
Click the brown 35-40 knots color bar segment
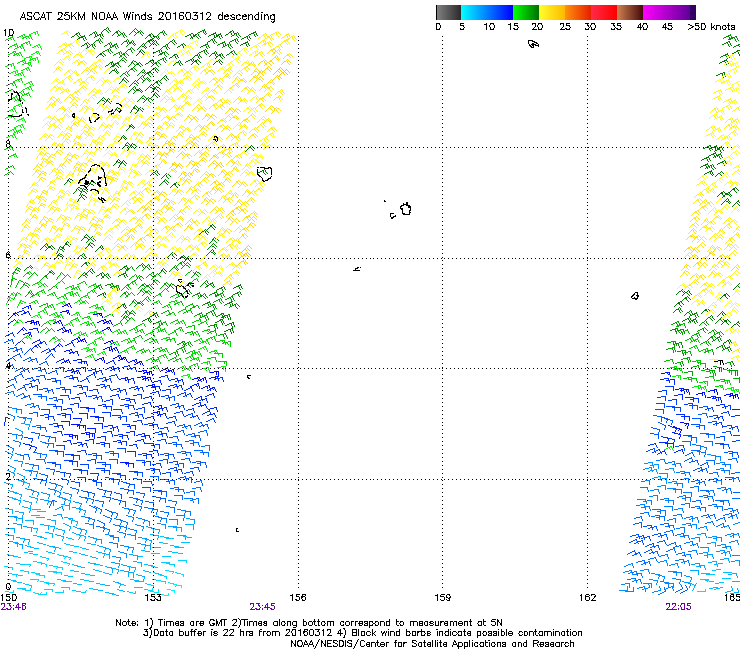[630, 12]
